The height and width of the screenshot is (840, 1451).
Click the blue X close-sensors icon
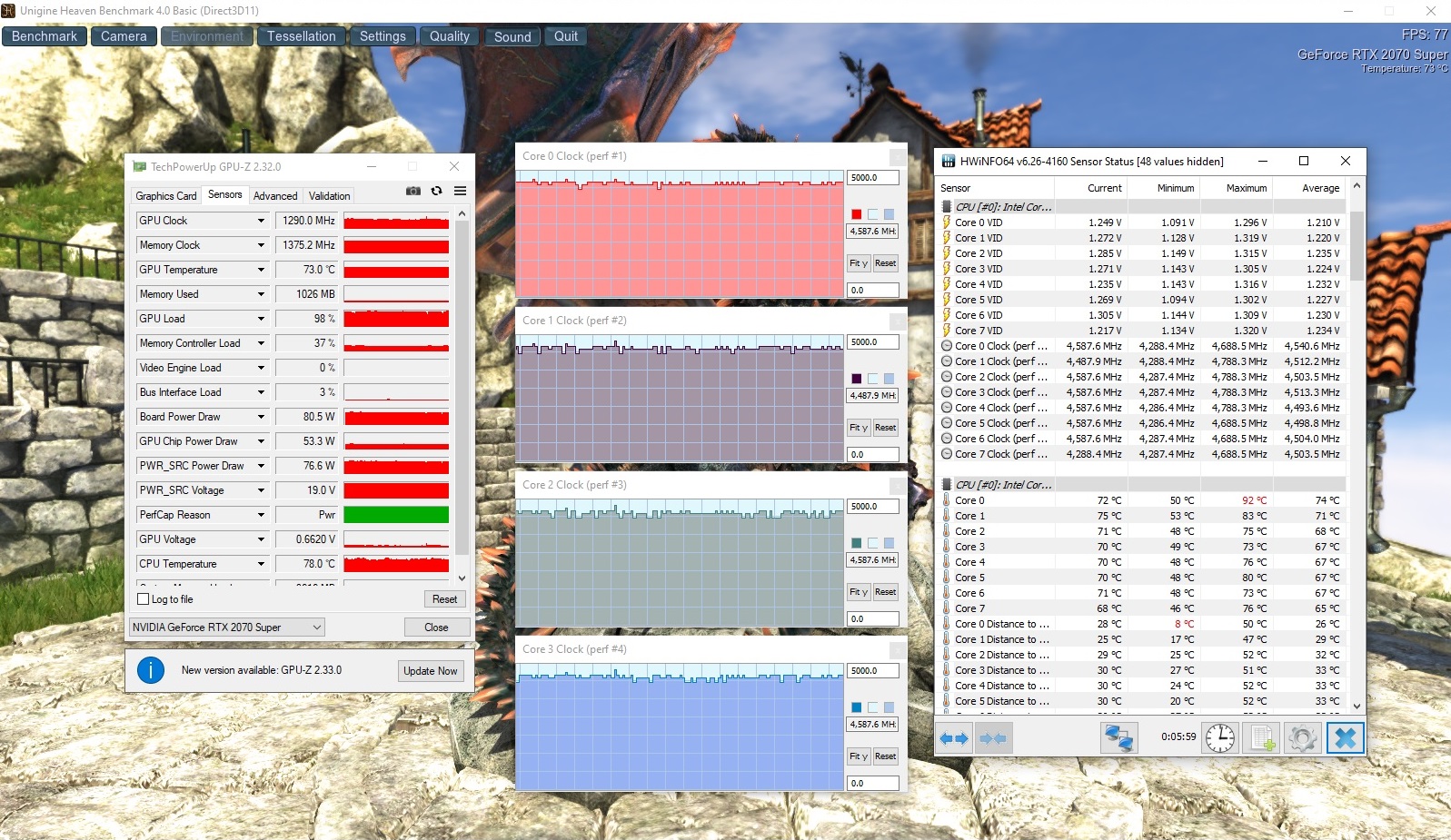[x=1346, y=738]
